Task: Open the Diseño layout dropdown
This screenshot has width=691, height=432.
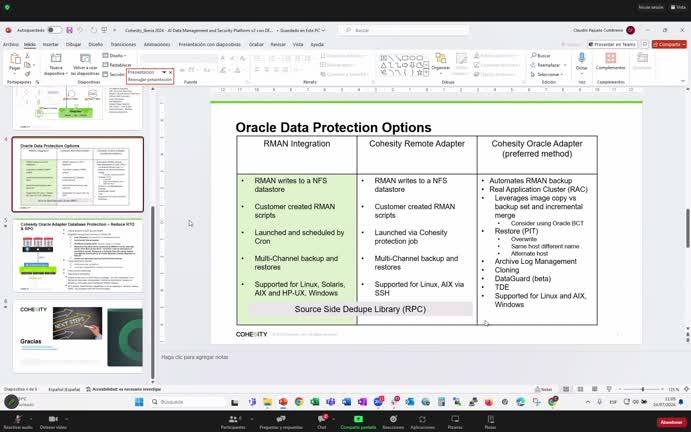Action: coord(115,56)
